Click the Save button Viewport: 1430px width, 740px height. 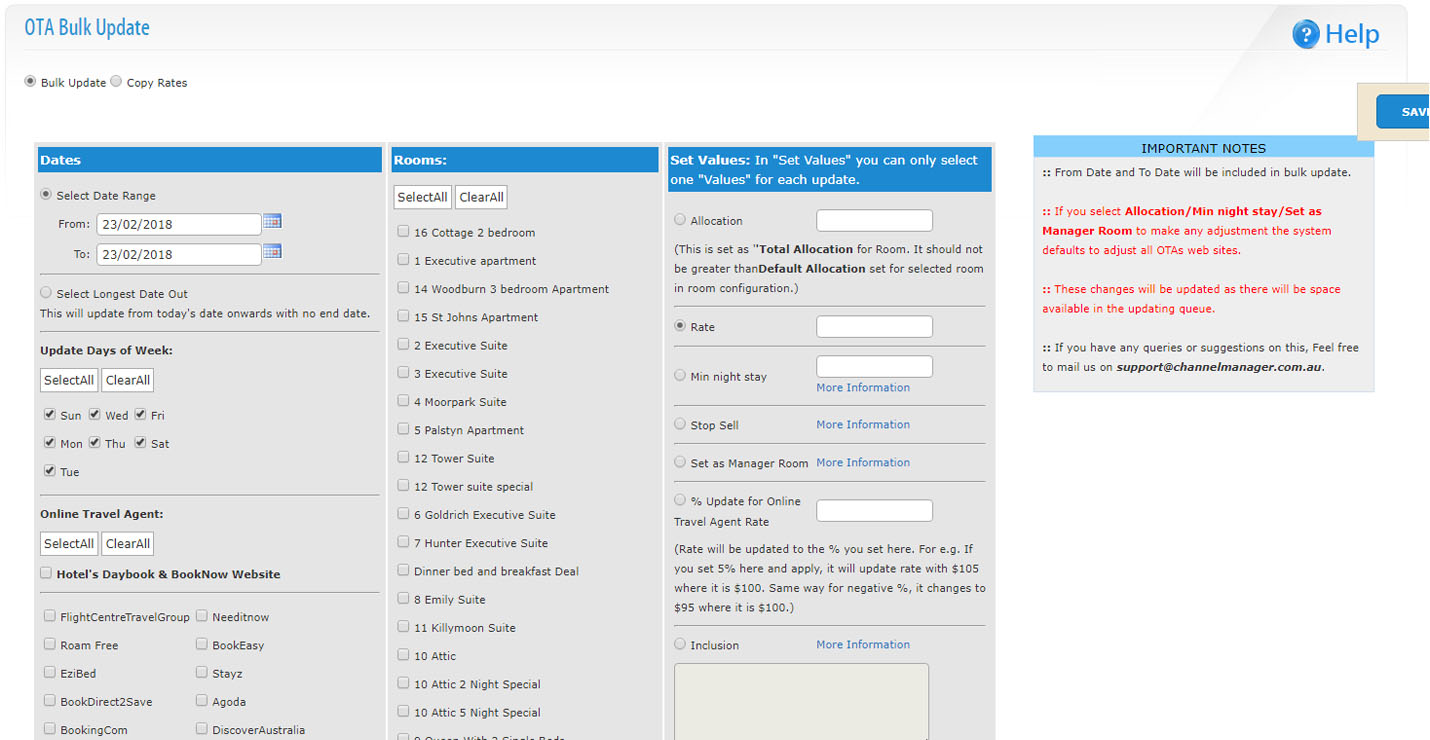click(1408, 112)
